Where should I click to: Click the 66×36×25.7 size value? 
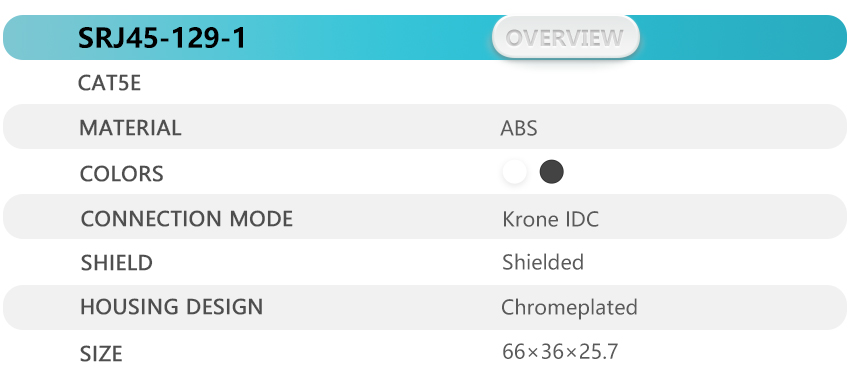pos(560,352)
